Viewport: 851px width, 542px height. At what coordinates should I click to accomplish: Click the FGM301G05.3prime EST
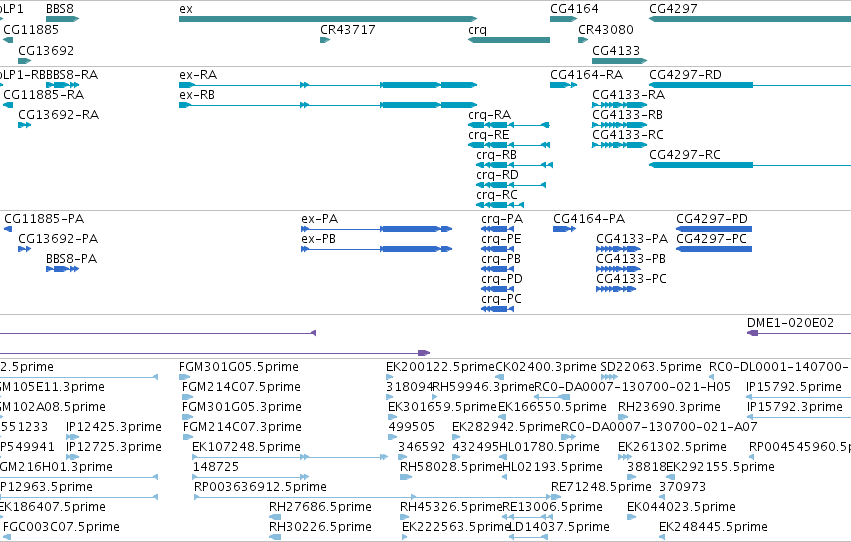point(188,417)
